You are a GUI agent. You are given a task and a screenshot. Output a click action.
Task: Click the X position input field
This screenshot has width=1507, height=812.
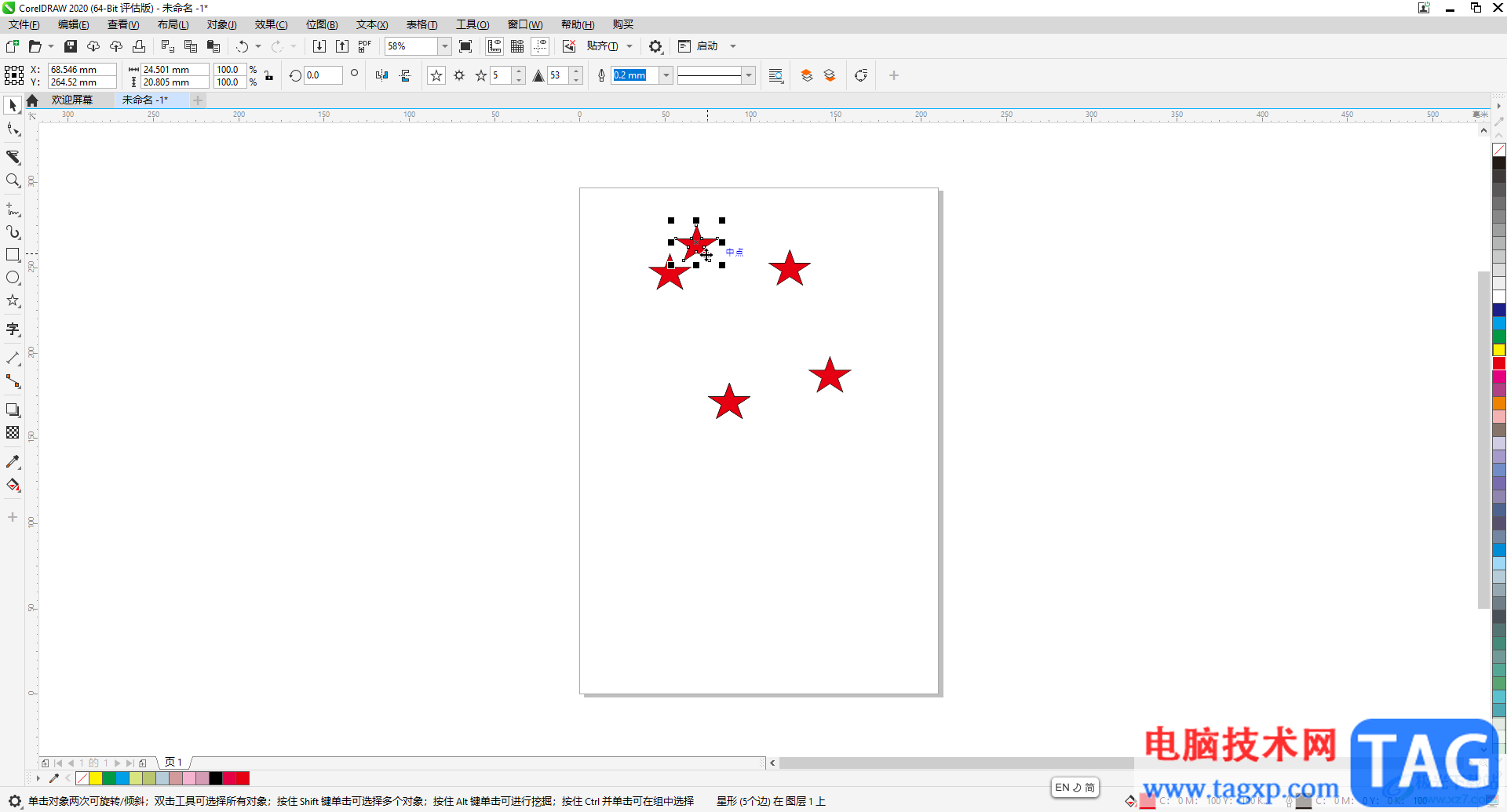coord(82,69)
